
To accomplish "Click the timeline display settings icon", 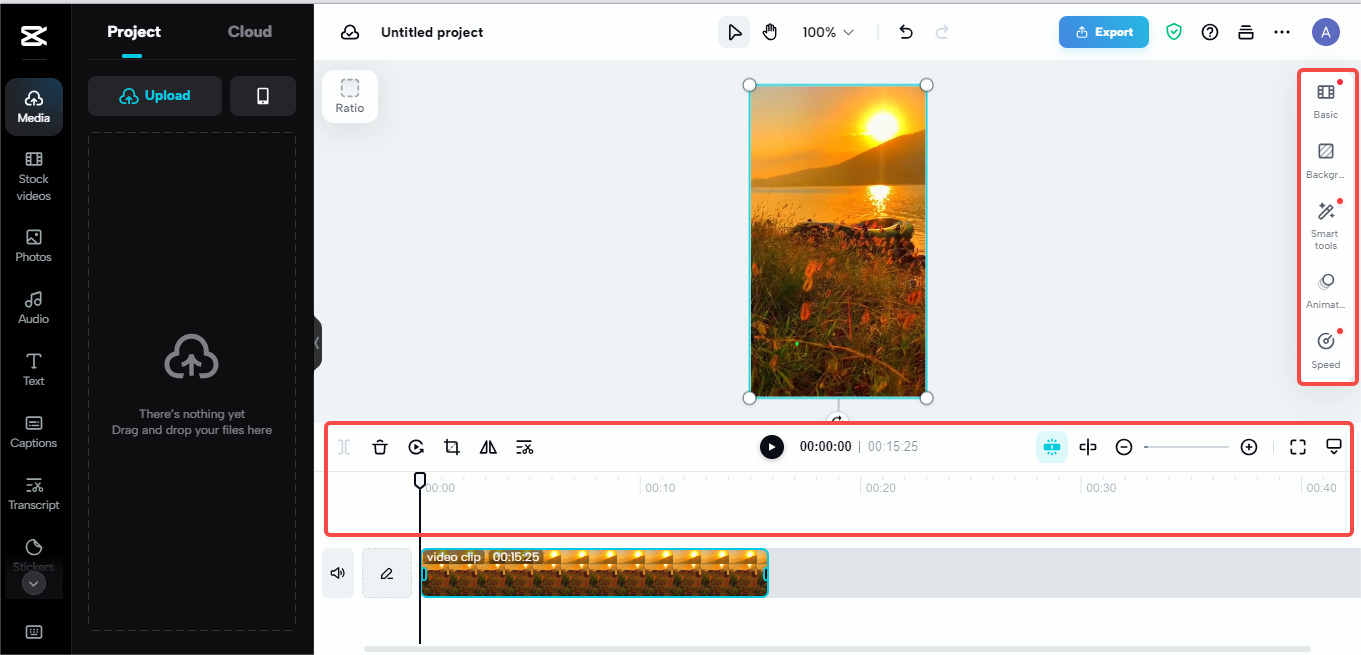I will pos(1334,447).
